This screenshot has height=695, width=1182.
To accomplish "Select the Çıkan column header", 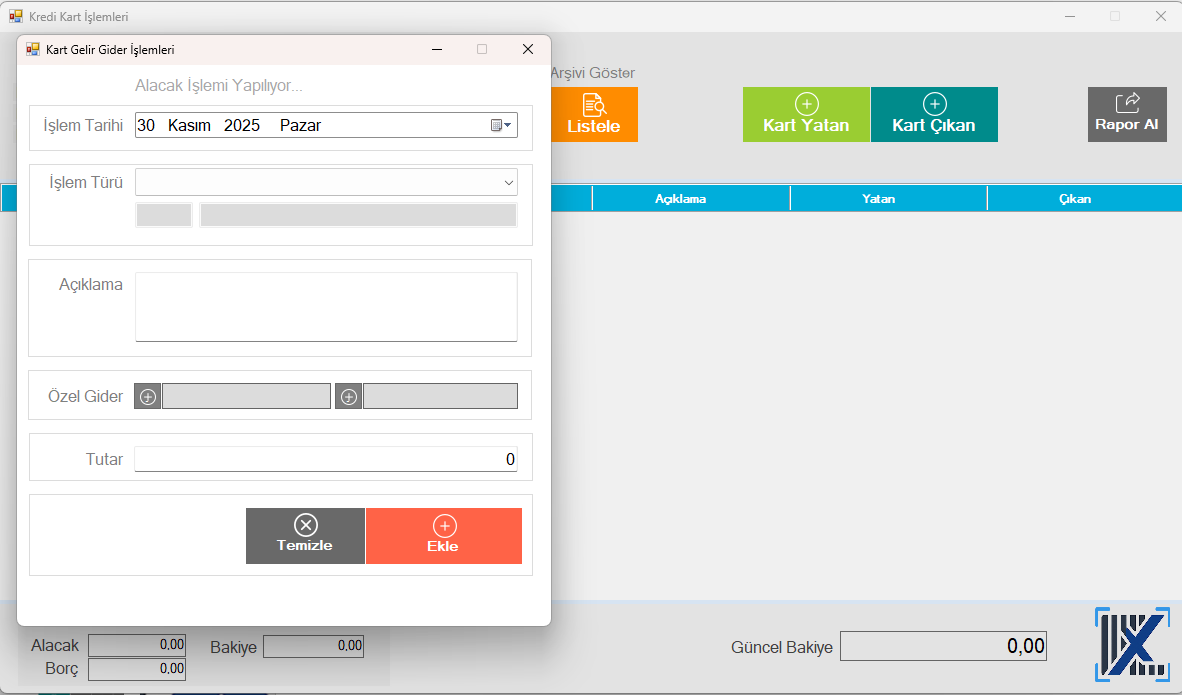I will click(x=1075, y=199).
